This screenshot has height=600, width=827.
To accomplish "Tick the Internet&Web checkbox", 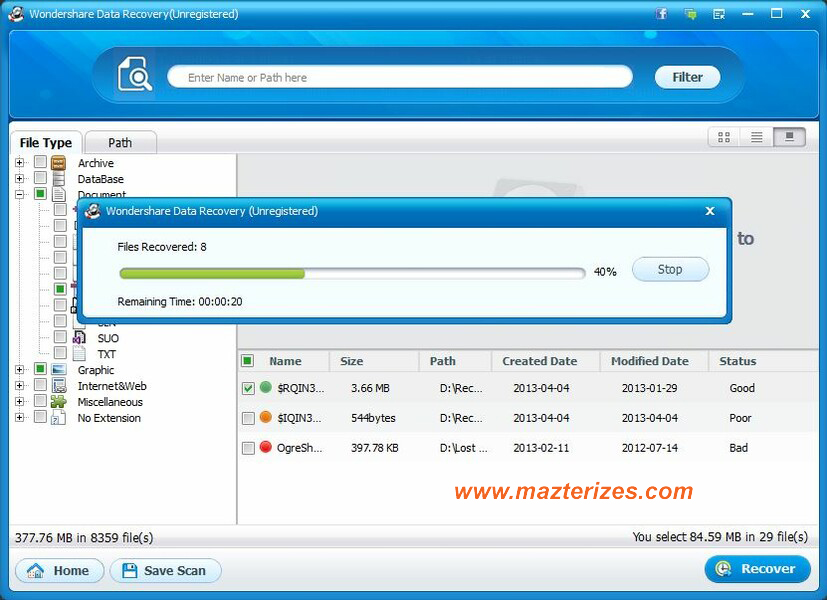I will point(40,384).
